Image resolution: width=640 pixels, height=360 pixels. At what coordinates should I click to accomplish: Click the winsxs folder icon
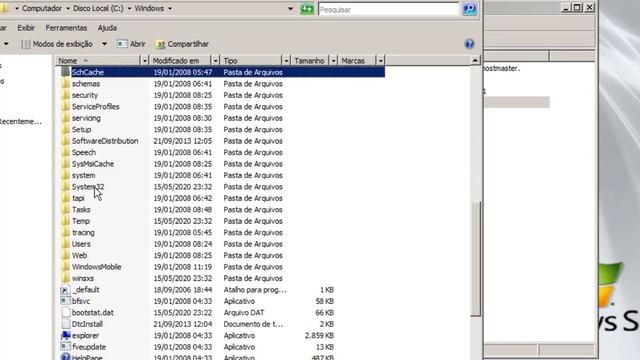(x=65, y=278)
